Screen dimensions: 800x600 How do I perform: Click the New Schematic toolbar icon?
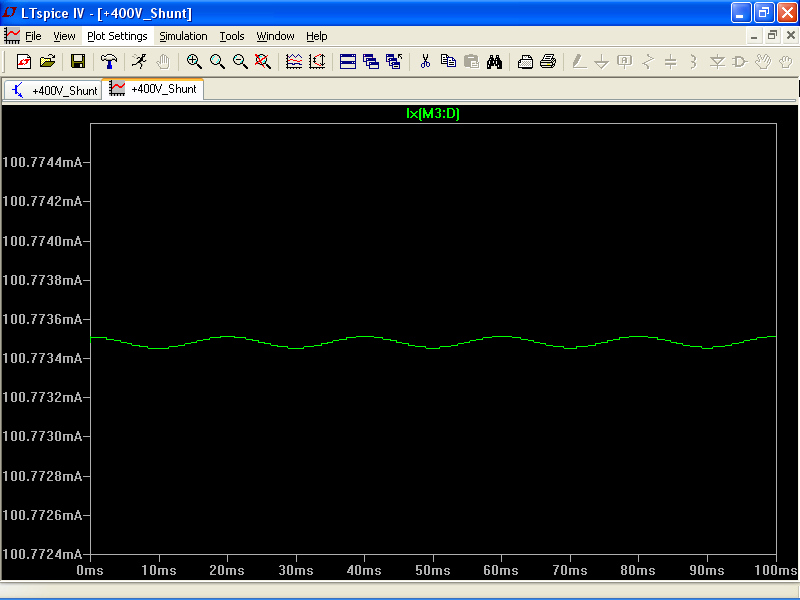24,62
